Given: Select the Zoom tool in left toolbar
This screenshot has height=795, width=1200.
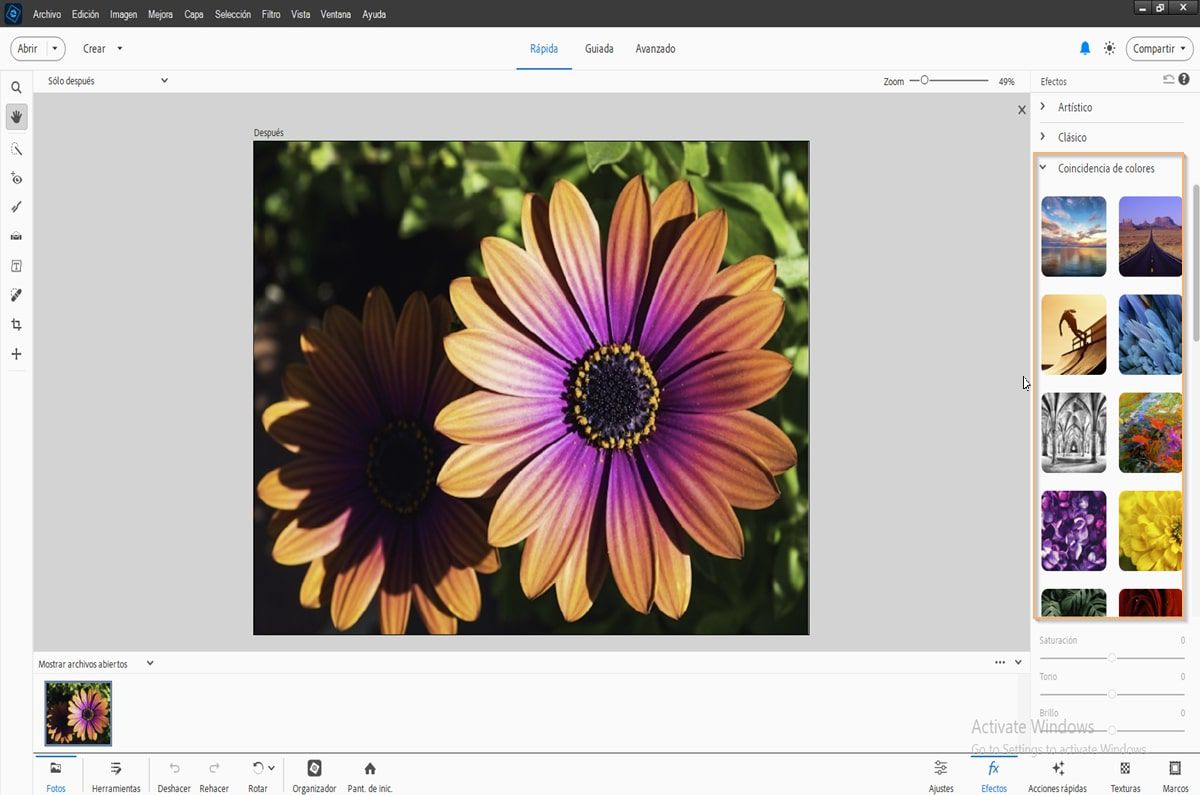Looking at the screenshot, I should coord(16,88).
